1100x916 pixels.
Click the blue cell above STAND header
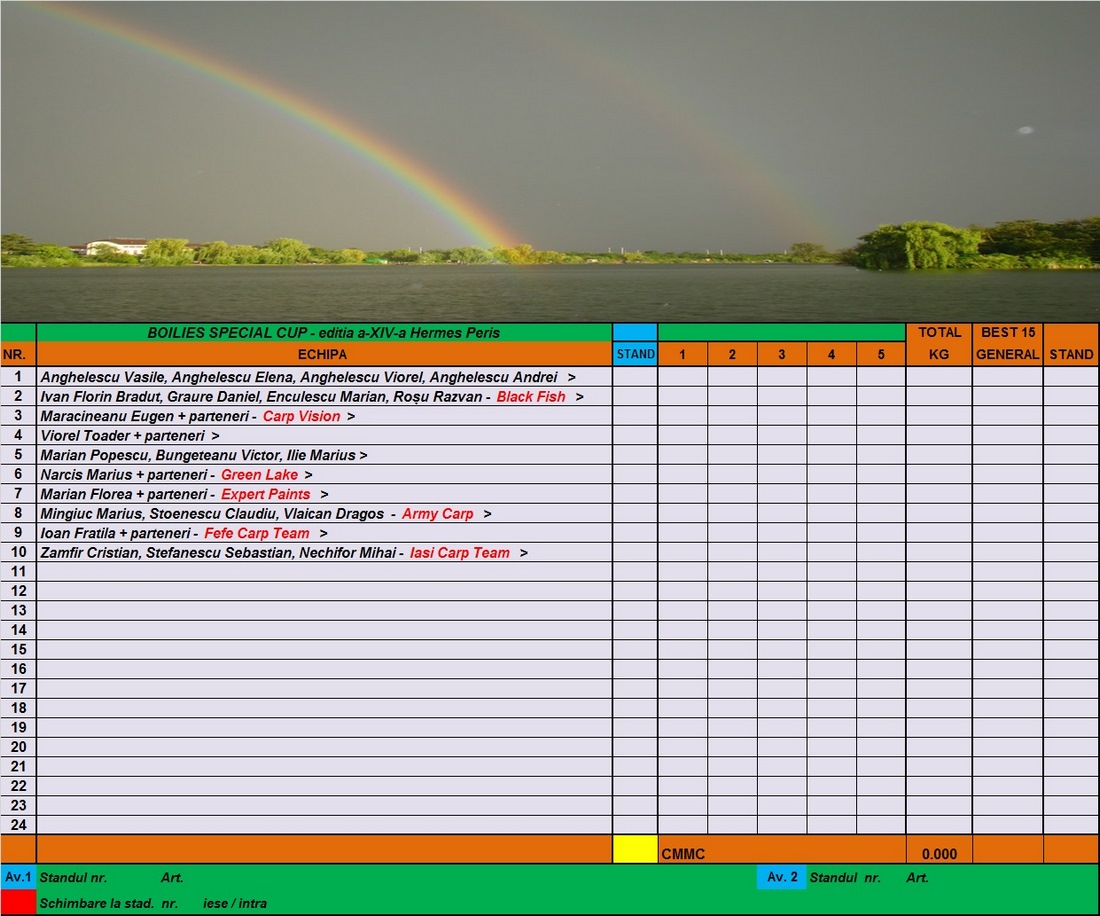pyautogui.click(x=635, y=332)
